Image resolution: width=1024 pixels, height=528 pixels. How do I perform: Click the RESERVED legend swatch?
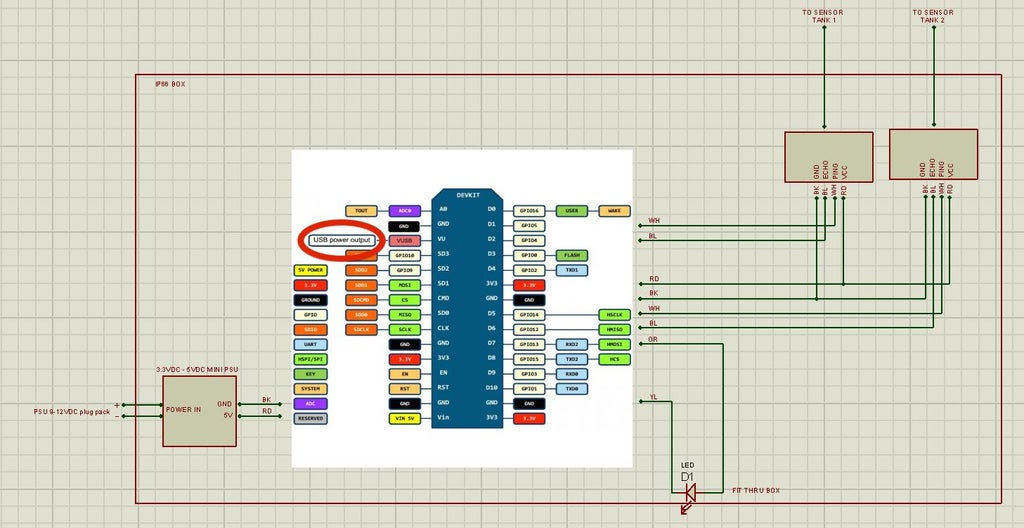(310, 418)
